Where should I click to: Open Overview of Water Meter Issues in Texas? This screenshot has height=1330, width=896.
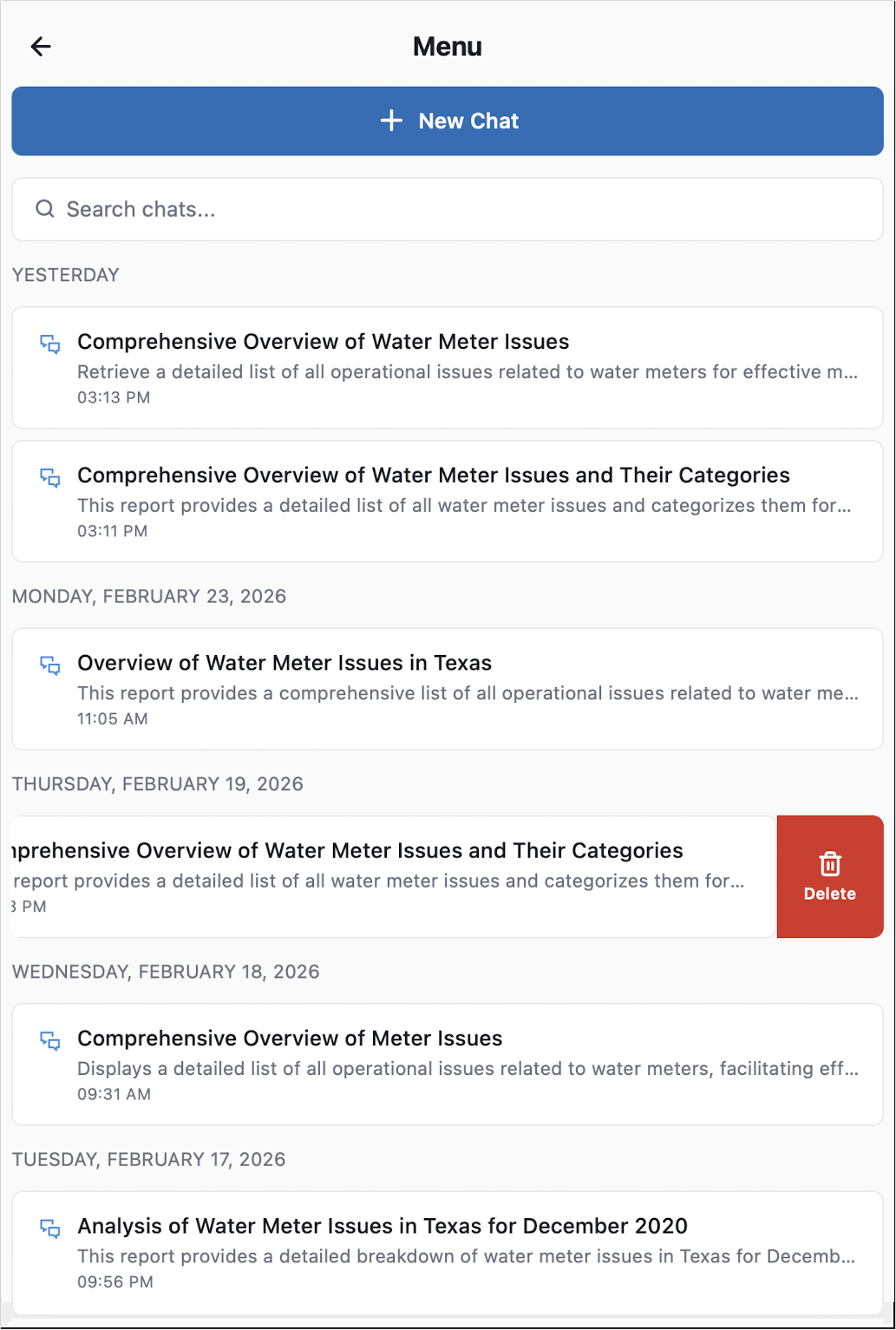(284, 663)
